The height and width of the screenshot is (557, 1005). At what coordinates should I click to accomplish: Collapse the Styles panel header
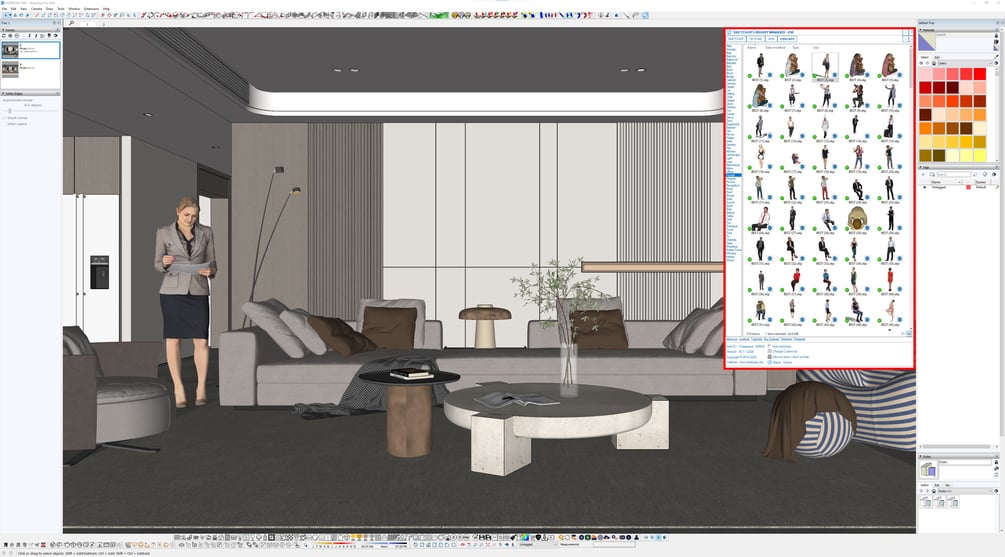click(959, 456)
